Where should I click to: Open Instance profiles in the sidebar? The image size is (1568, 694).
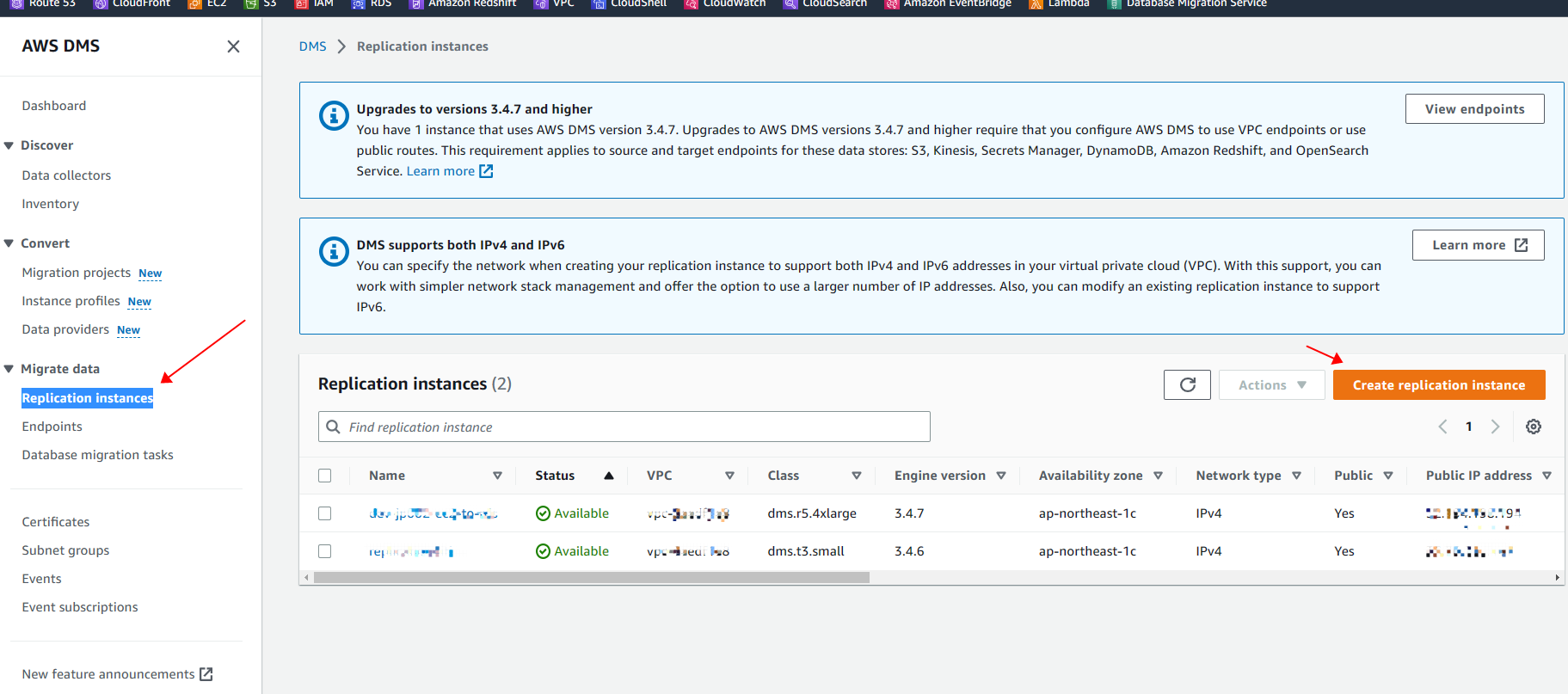point(71,301)
